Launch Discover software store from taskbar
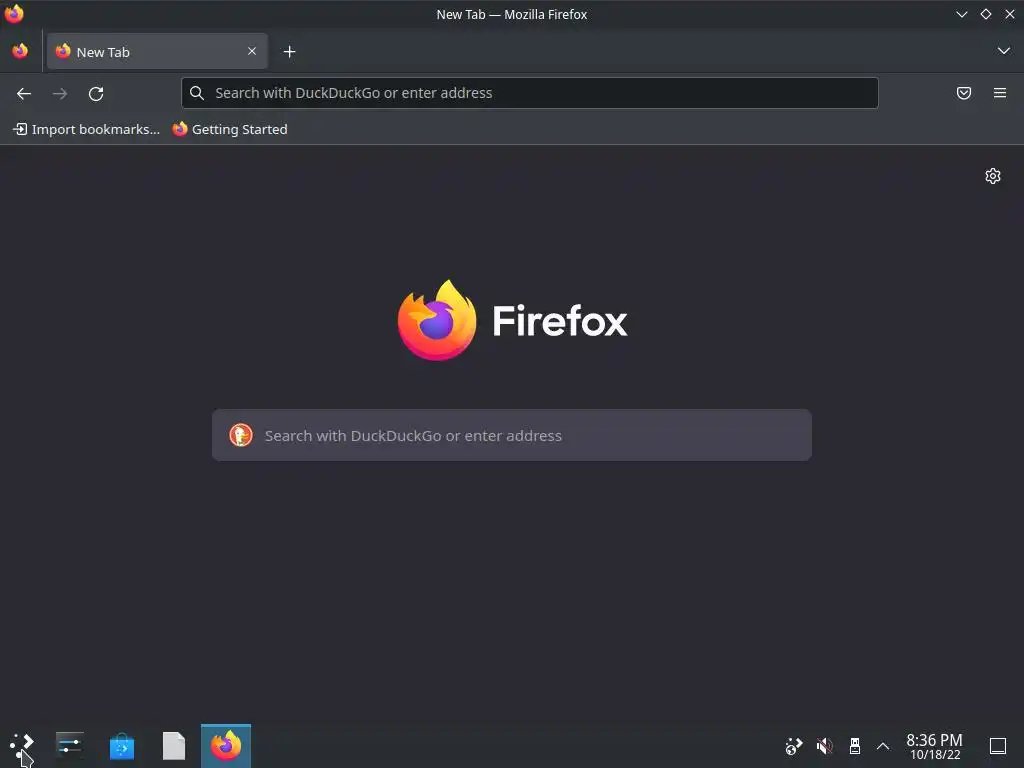 click(121, 746)
